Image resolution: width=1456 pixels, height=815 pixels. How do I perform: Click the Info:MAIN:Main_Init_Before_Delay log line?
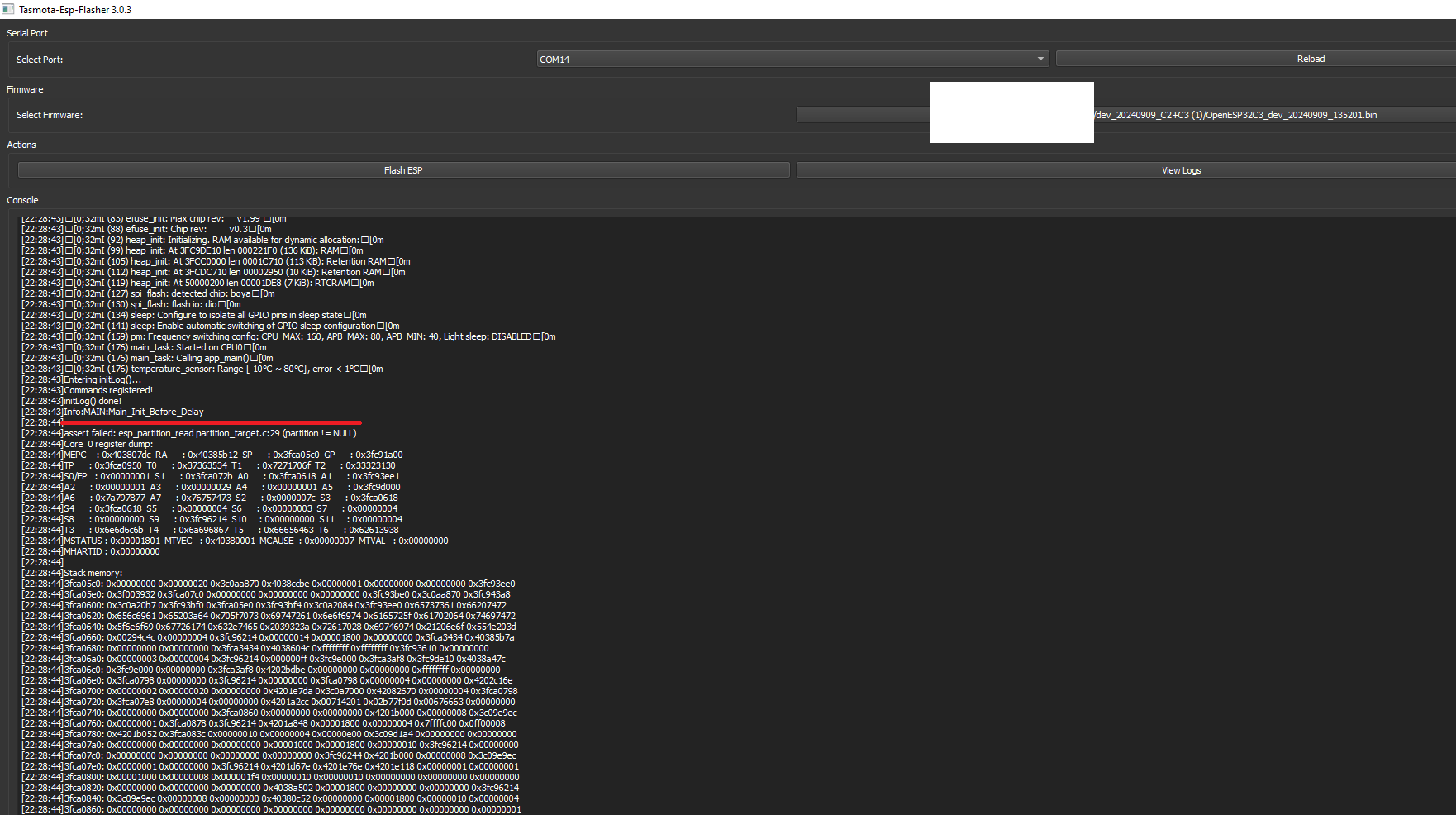point(112,412)
